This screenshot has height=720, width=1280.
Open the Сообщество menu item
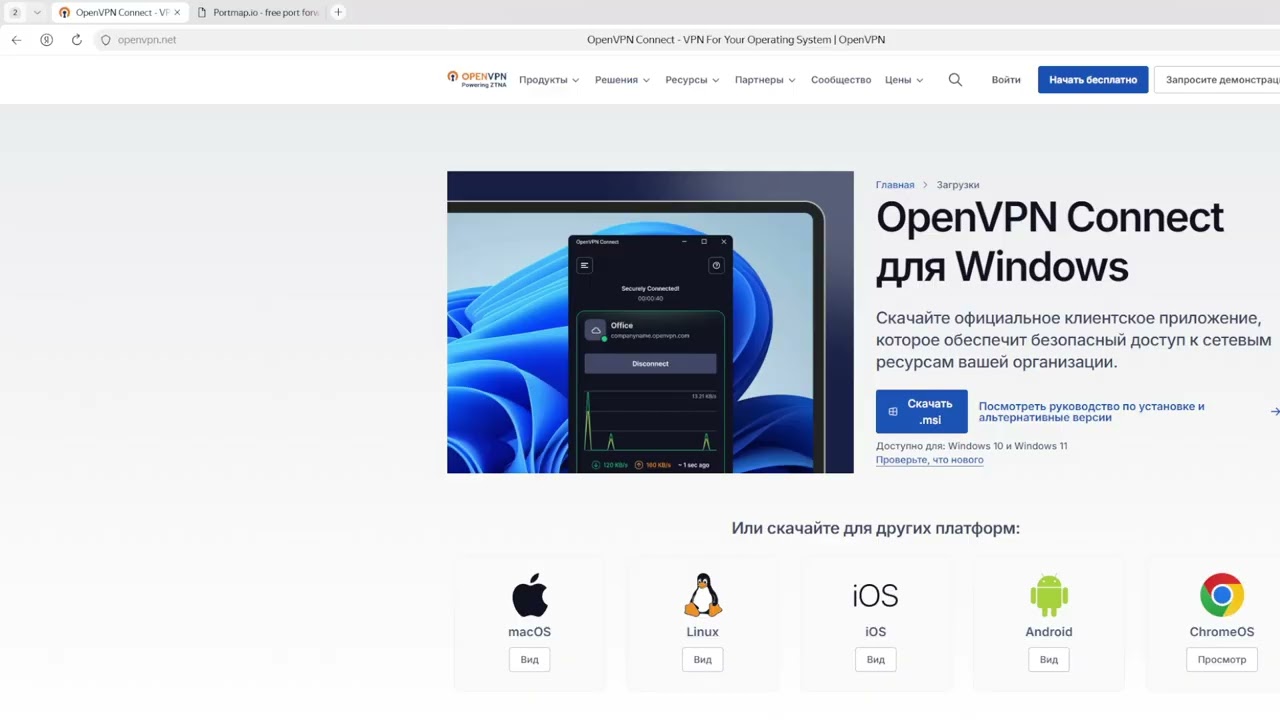(841, 80)
